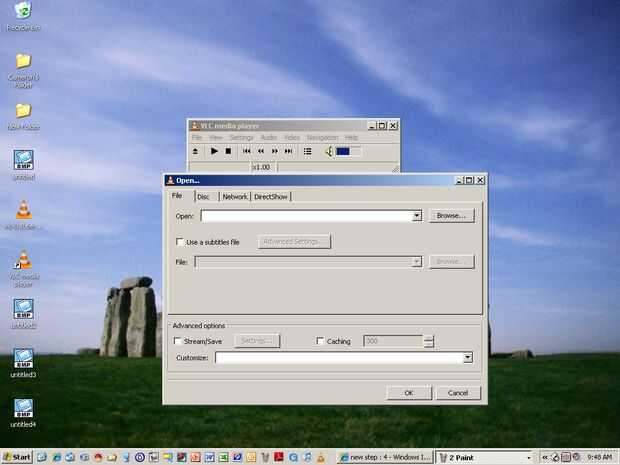Image resolution: width=620 pixels, height=465 pixels.
Task: Click Cancel in the Open dialog
Action: coord(458,393)
